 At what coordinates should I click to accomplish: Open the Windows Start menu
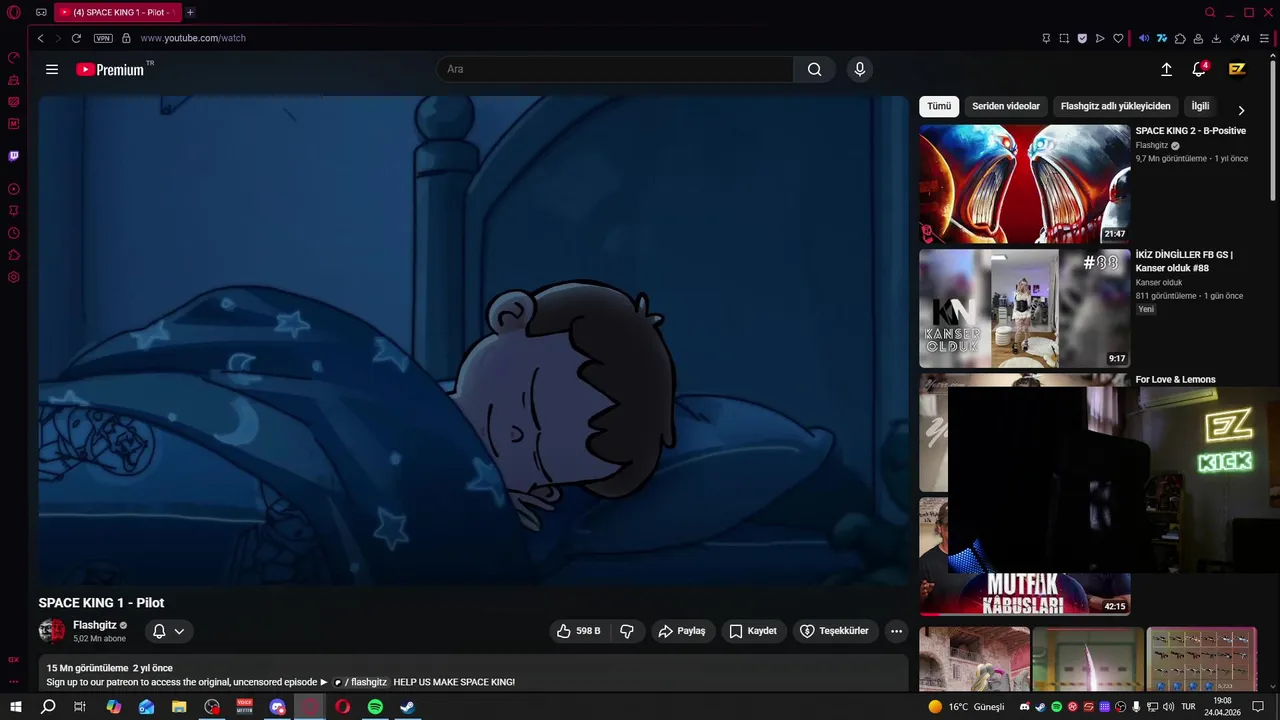(x=16, y=707)
